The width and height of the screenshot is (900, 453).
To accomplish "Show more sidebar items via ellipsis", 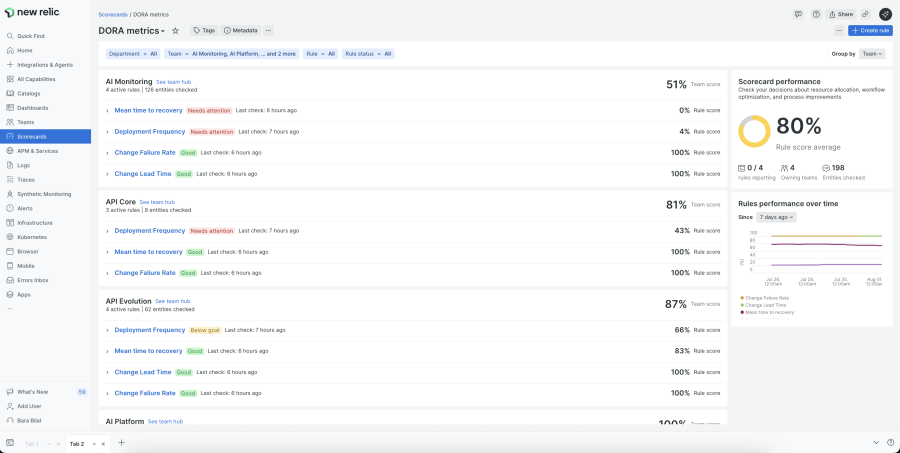I will [x=10, y=309].
